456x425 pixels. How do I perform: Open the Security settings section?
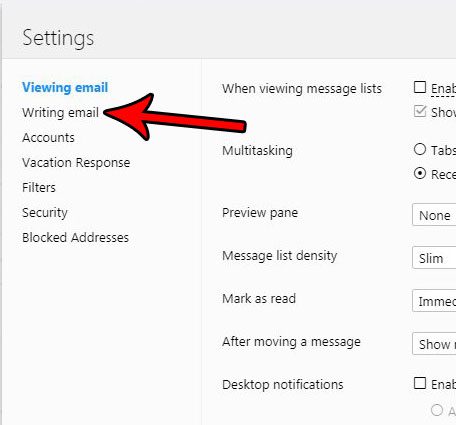pyautogui.click(x=45, y=213)
